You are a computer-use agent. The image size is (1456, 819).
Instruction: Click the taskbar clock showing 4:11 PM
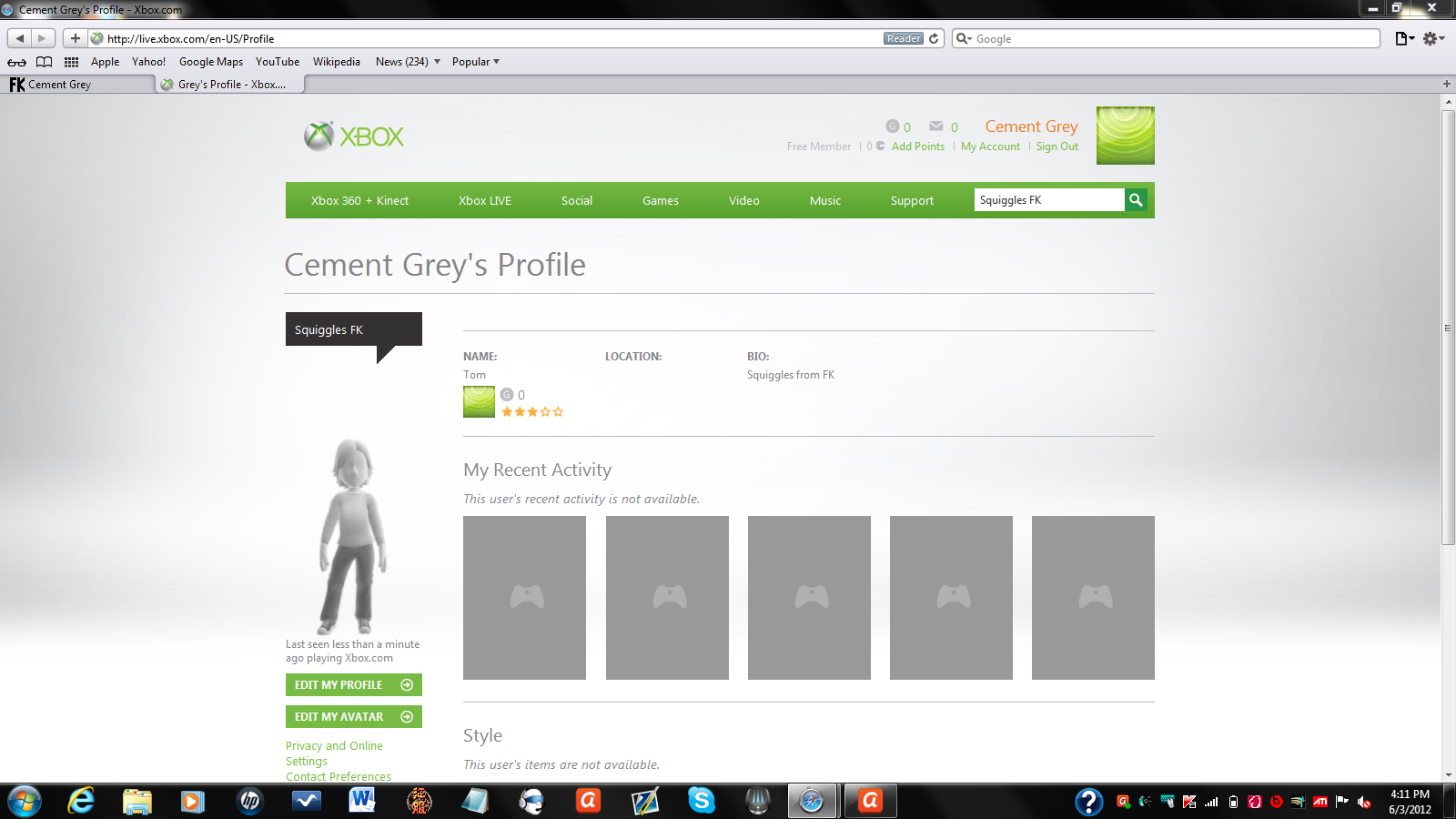(1410, 802)
